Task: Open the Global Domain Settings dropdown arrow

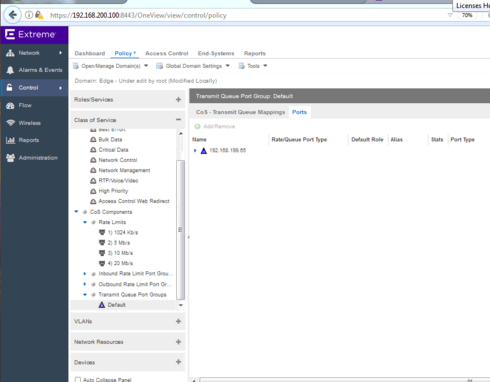Action: [228, 66]
